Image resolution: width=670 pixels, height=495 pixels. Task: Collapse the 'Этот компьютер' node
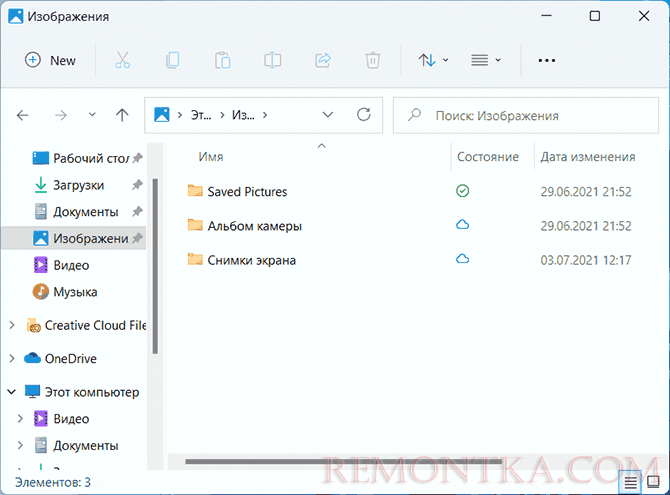click(x=12, y=391)
